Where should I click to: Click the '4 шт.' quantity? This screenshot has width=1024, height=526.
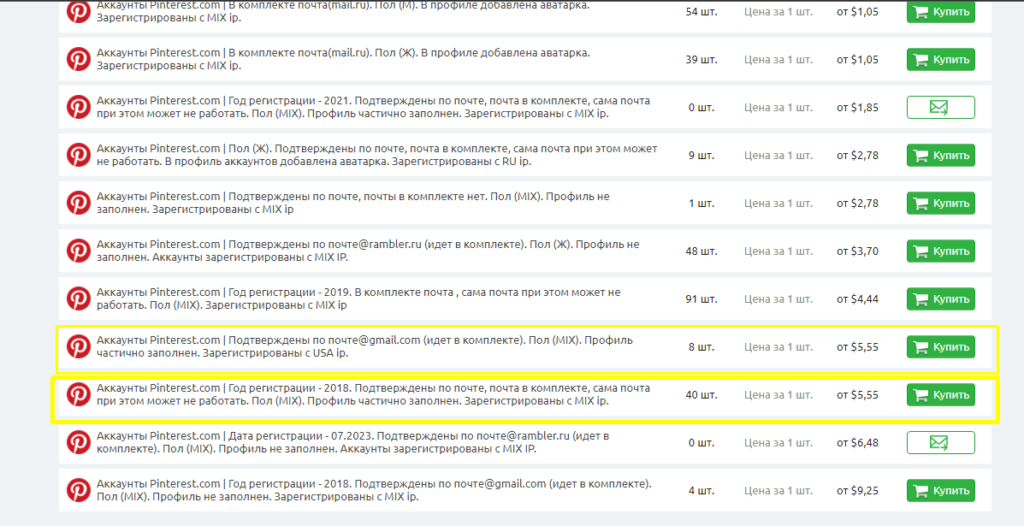(701, 490)
